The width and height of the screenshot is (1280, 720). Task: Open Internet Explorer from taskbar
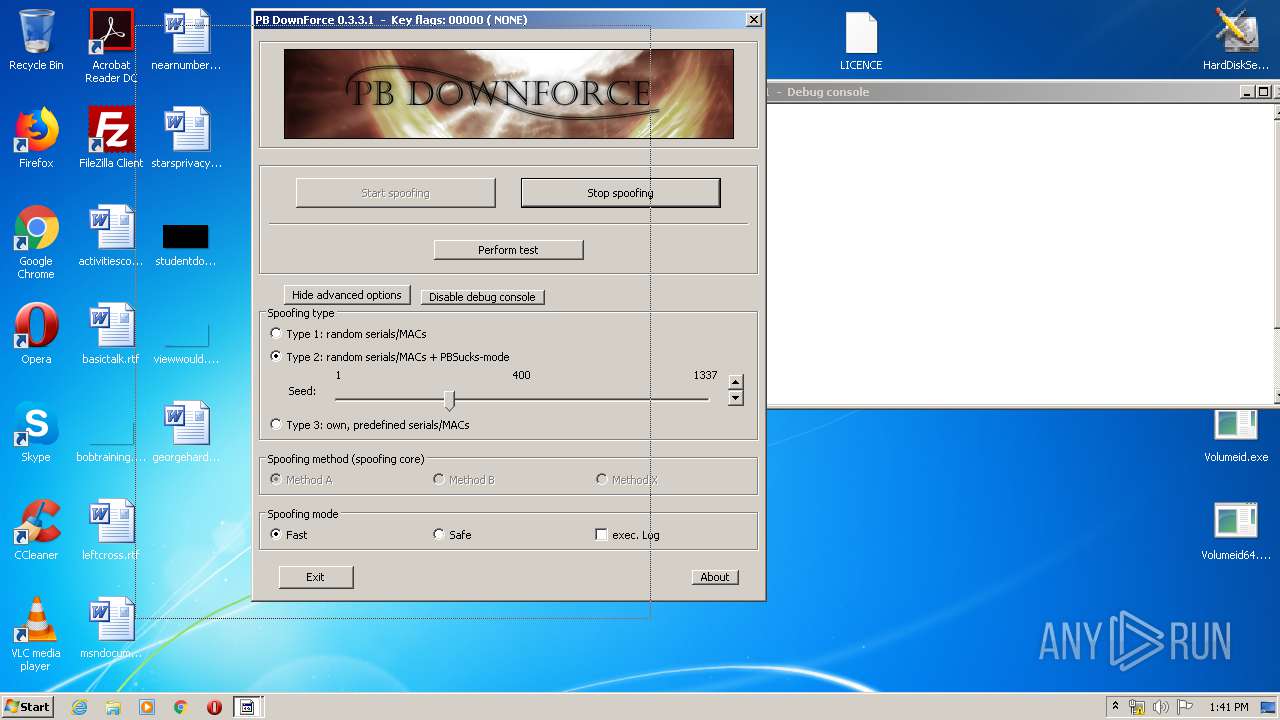pos(79,707)
